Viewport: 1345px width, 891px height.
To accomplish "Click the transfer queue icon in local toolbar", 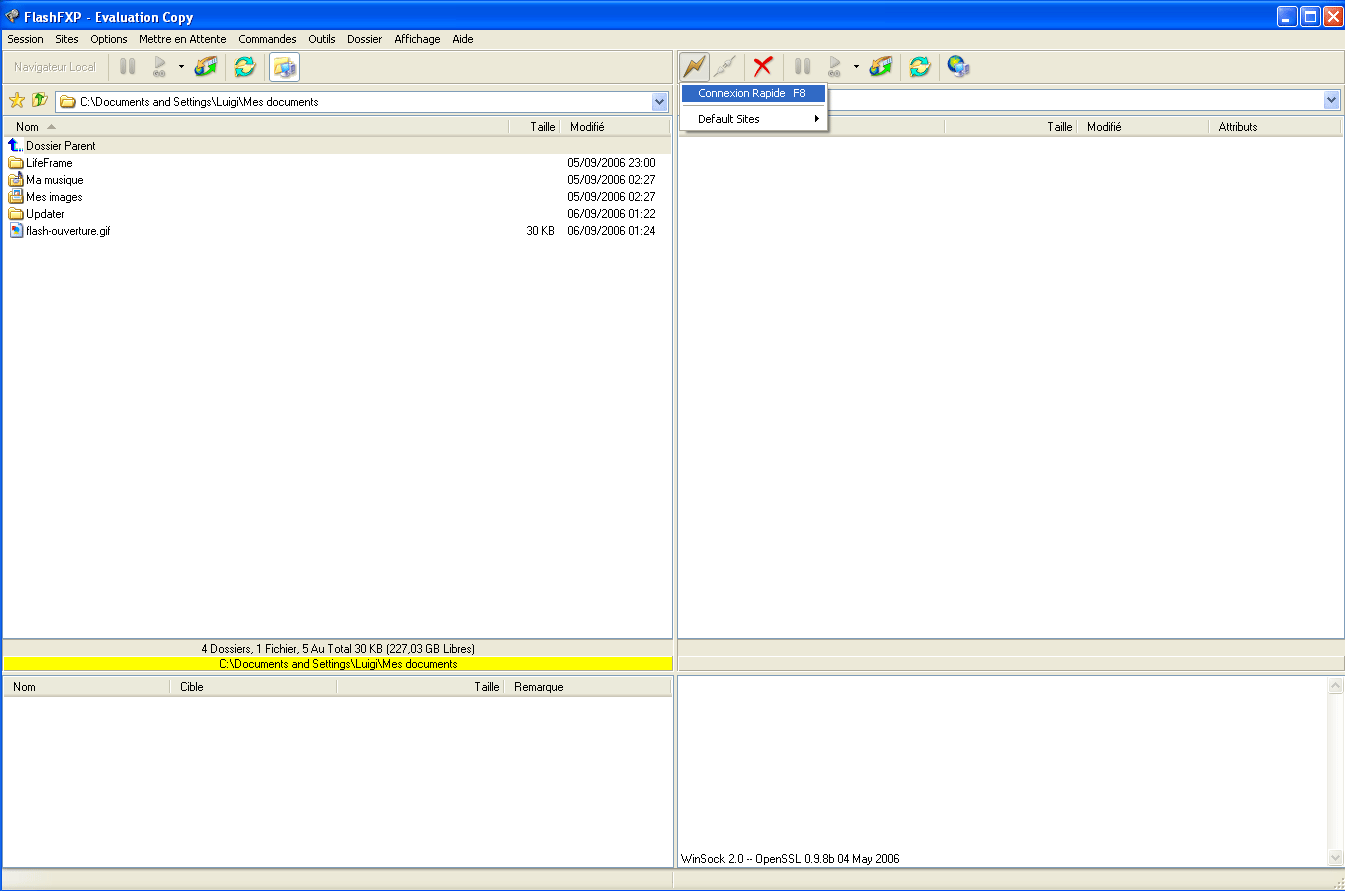I will [206, 67].
